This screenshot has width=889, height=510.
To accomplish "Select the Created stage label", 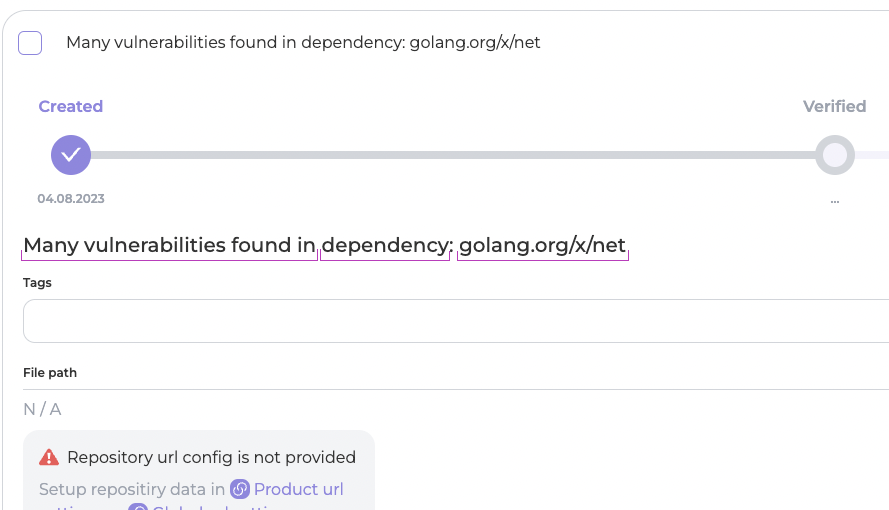I will 71,107.
